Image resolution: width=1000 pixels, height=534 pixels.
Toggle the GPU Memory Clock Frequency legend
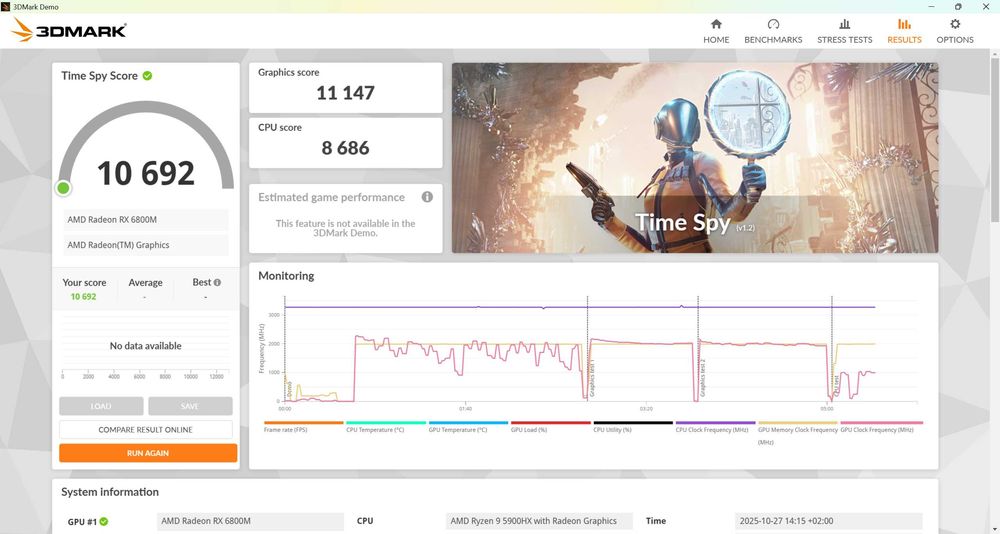[798, 433]
